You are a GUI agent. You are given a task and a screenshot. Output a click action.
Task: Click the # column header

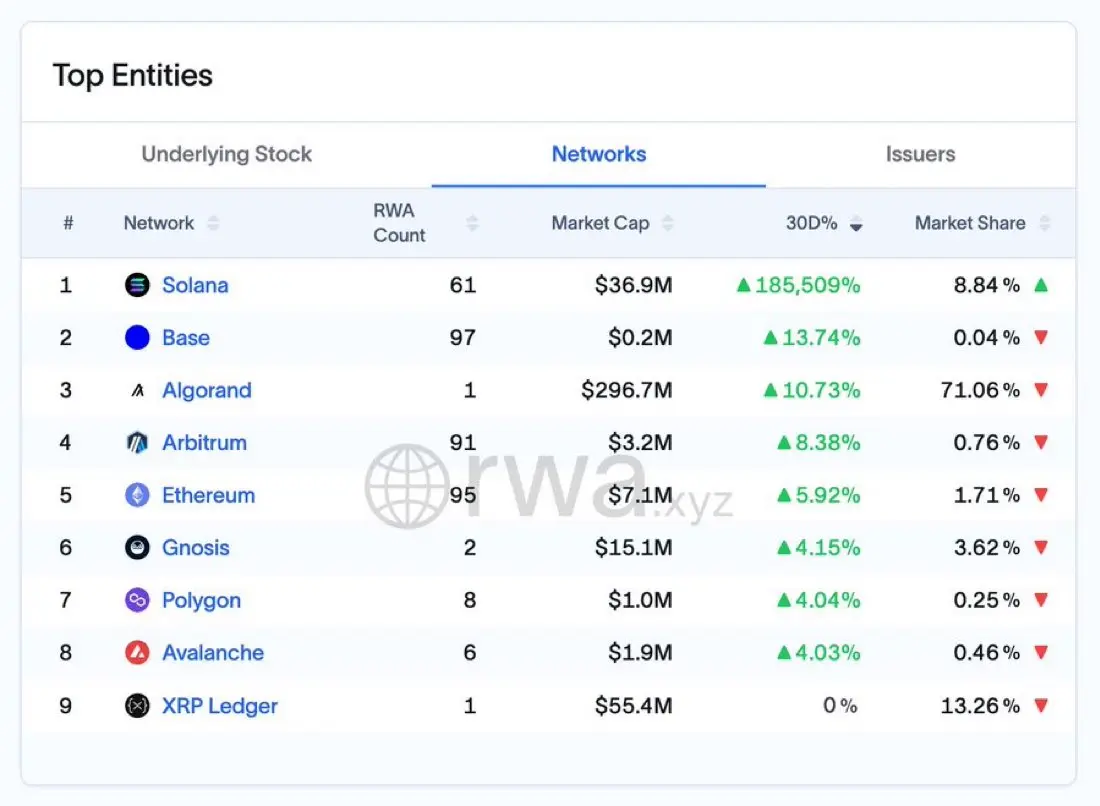(x=68, y=223)
